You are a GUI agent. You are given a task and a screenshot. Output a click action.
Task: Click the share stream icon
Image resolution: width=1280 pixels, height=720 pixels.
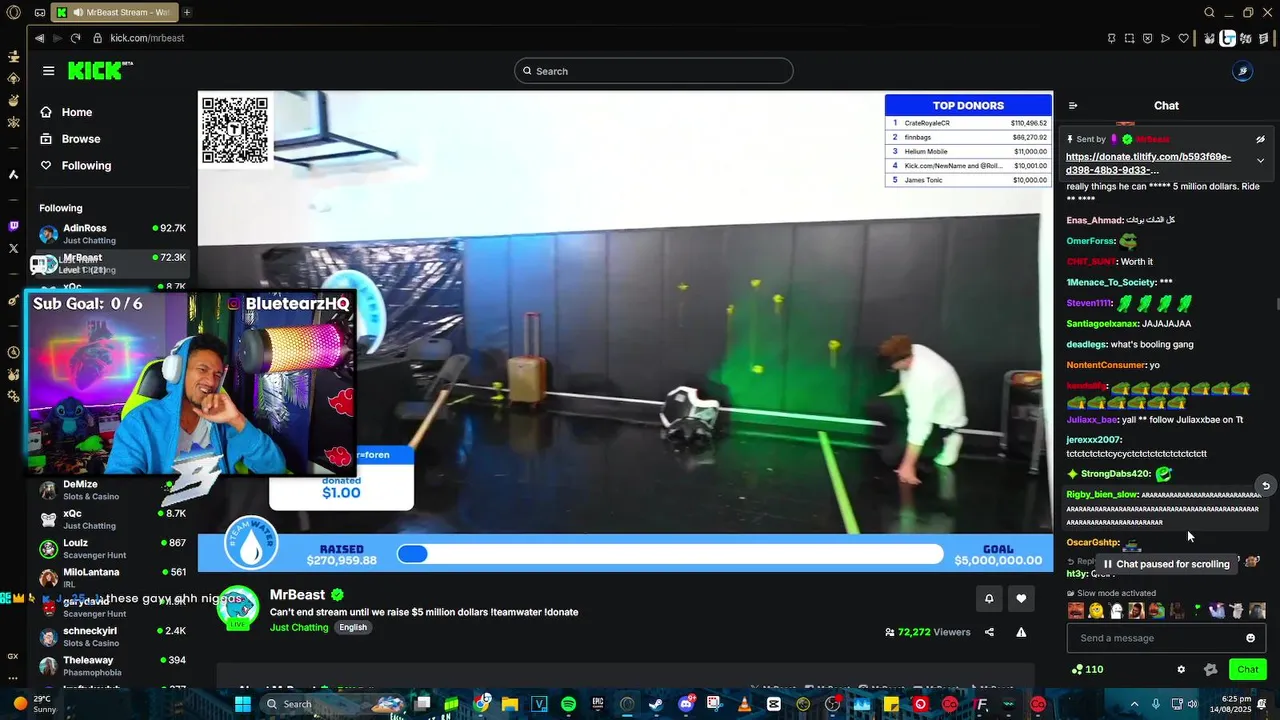(989, 632)
